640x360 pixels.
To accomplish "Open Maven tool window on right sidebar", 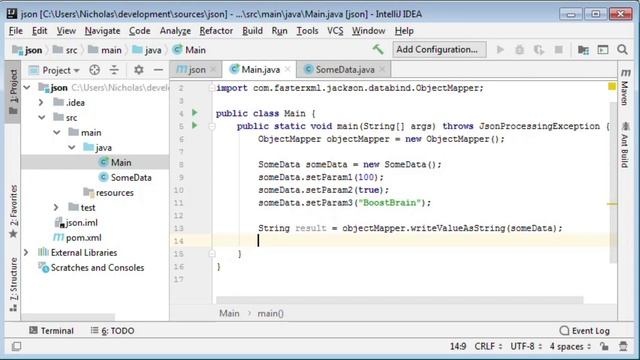I will pyautogui.click(x=625, y=86).
